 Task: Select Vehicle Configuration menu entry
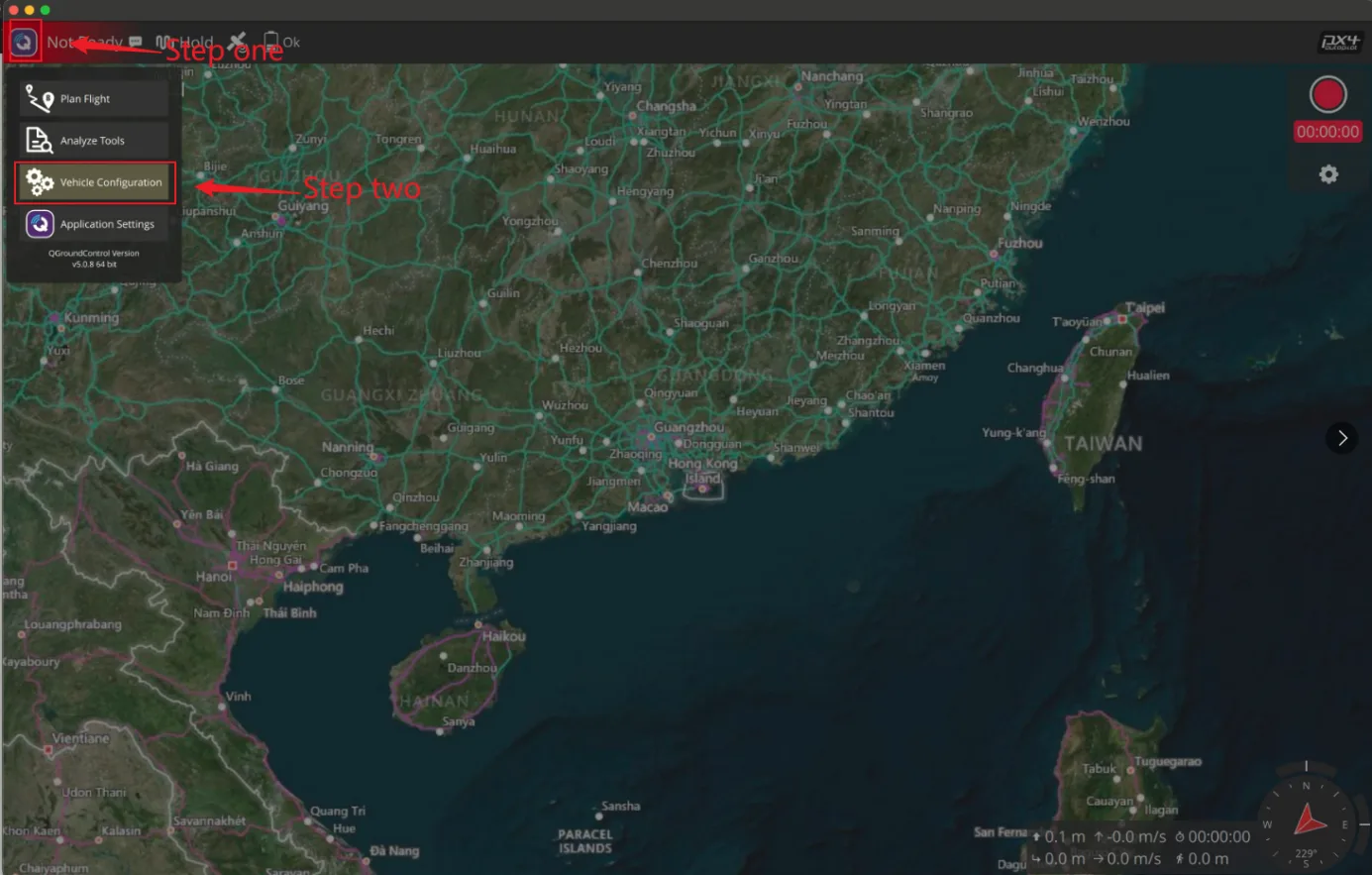(95, 182)
